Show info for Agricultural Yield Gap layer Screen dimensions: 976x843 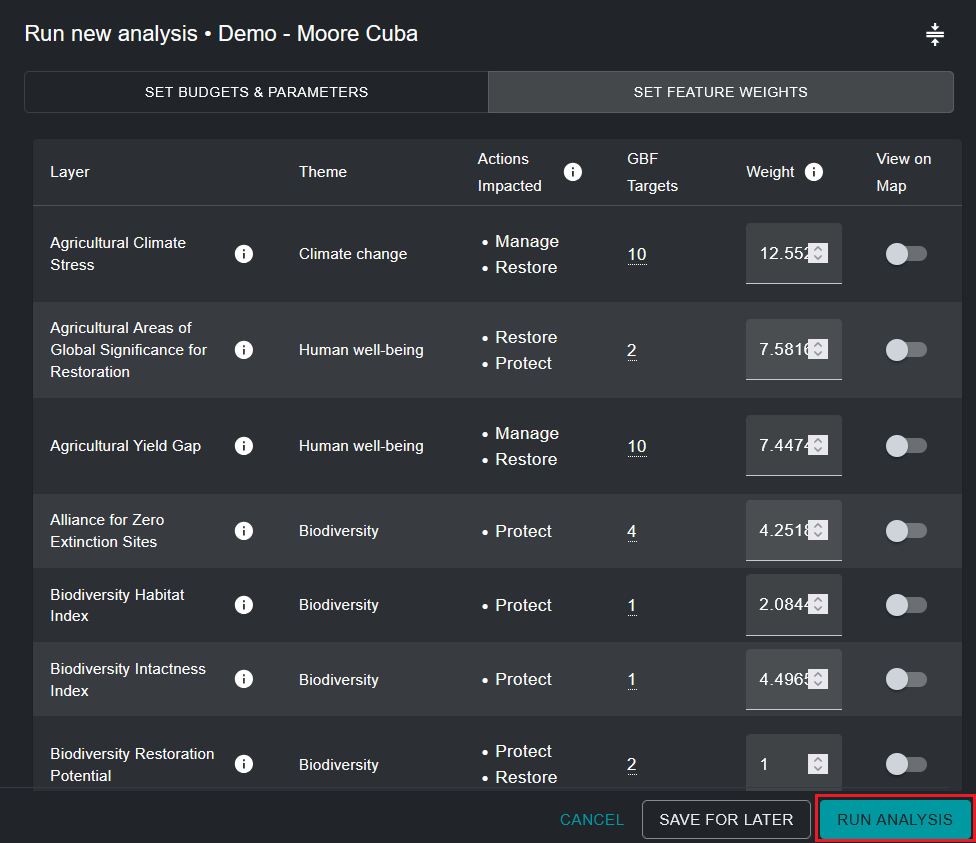click(243, 446)
